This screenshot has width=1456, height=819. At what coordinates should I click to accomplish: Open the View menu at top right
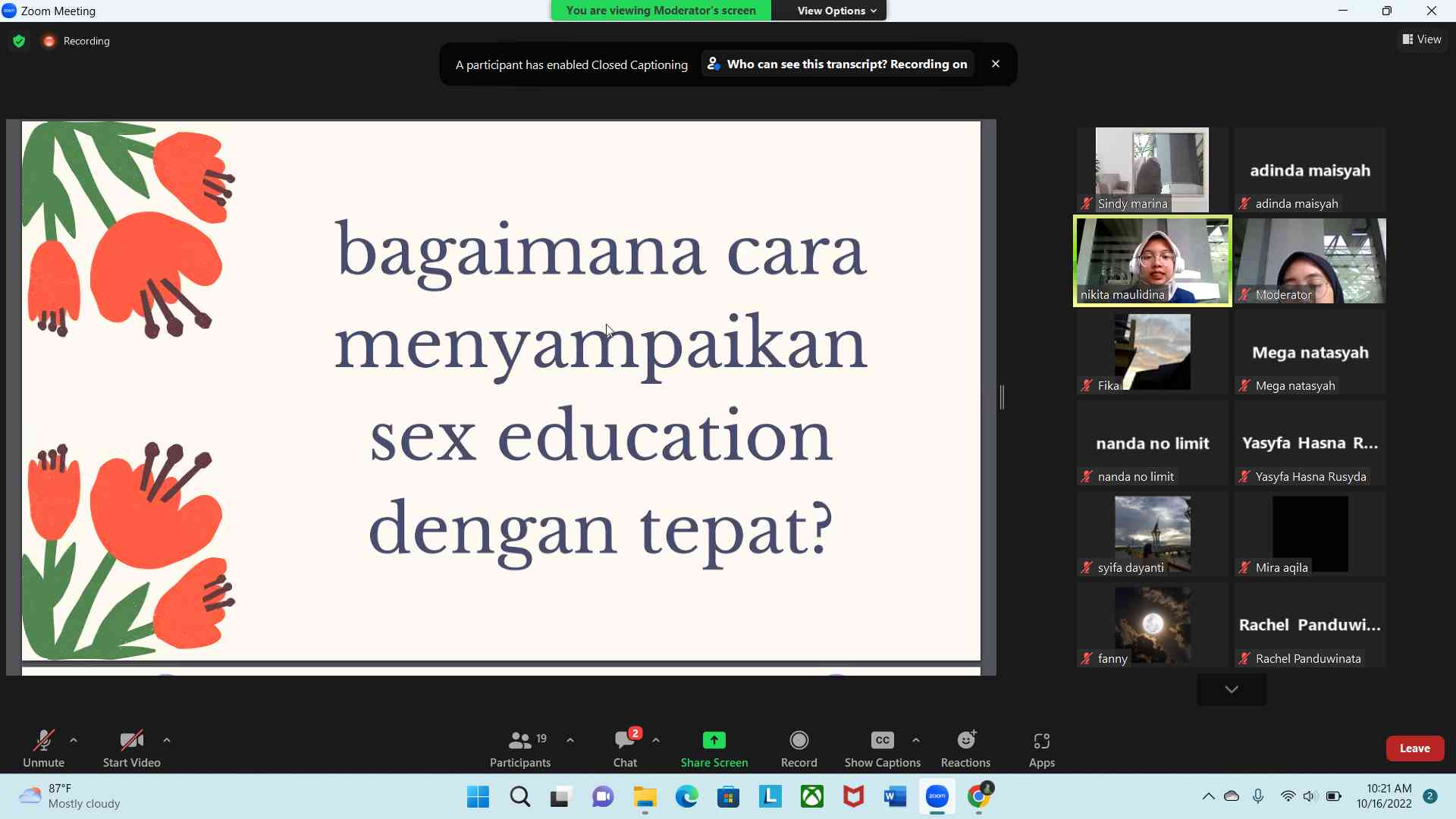[x=1421, y=39]
